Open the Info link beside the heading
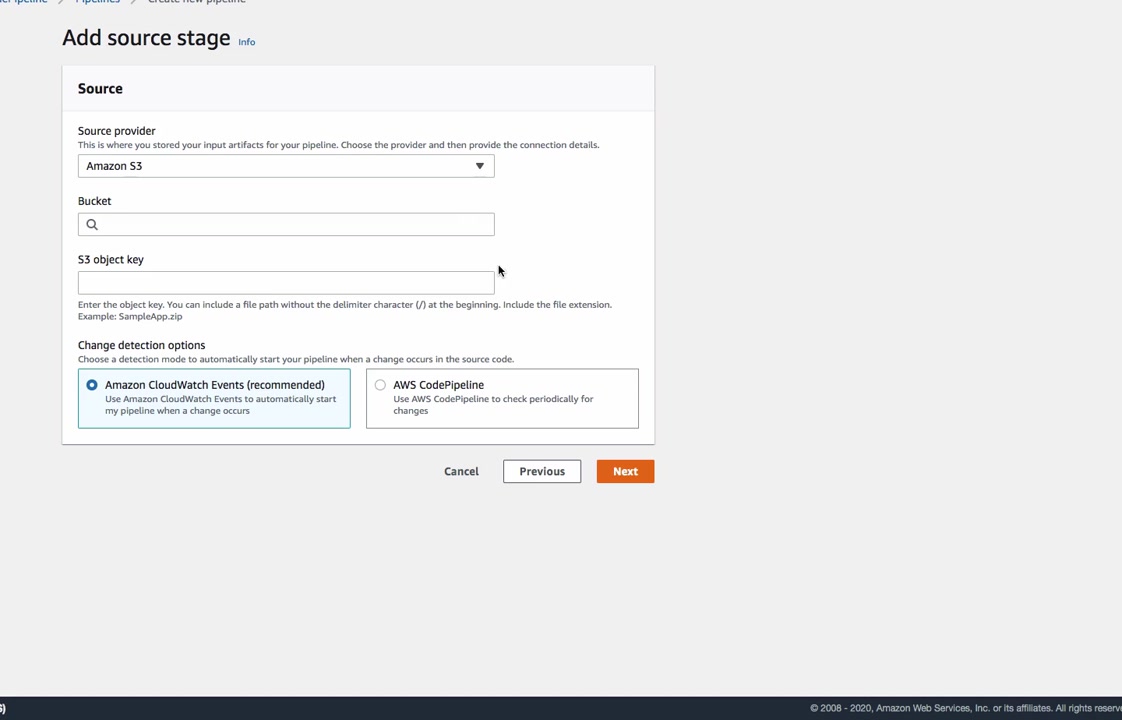Image resolution: width=1122 pixels, height=720 pixels. click(x=246, y=42)
